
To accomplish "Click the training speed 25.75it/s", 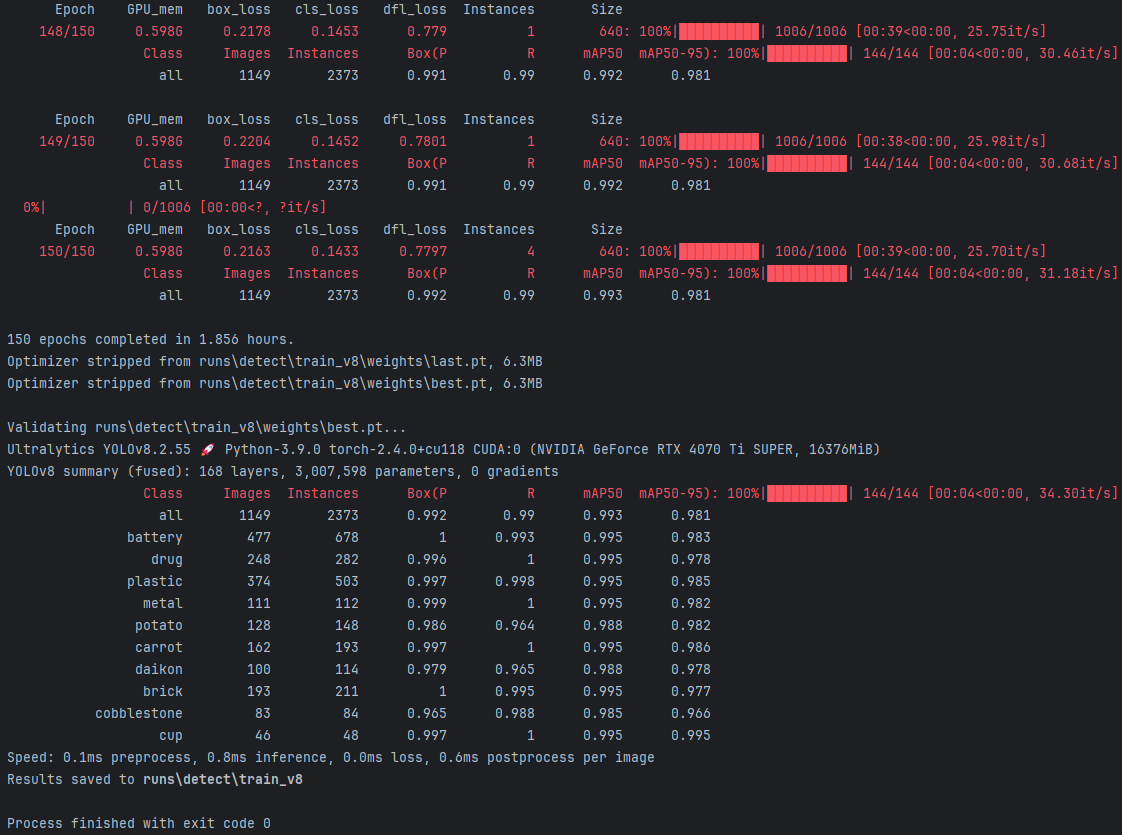I will point(1003,31).
